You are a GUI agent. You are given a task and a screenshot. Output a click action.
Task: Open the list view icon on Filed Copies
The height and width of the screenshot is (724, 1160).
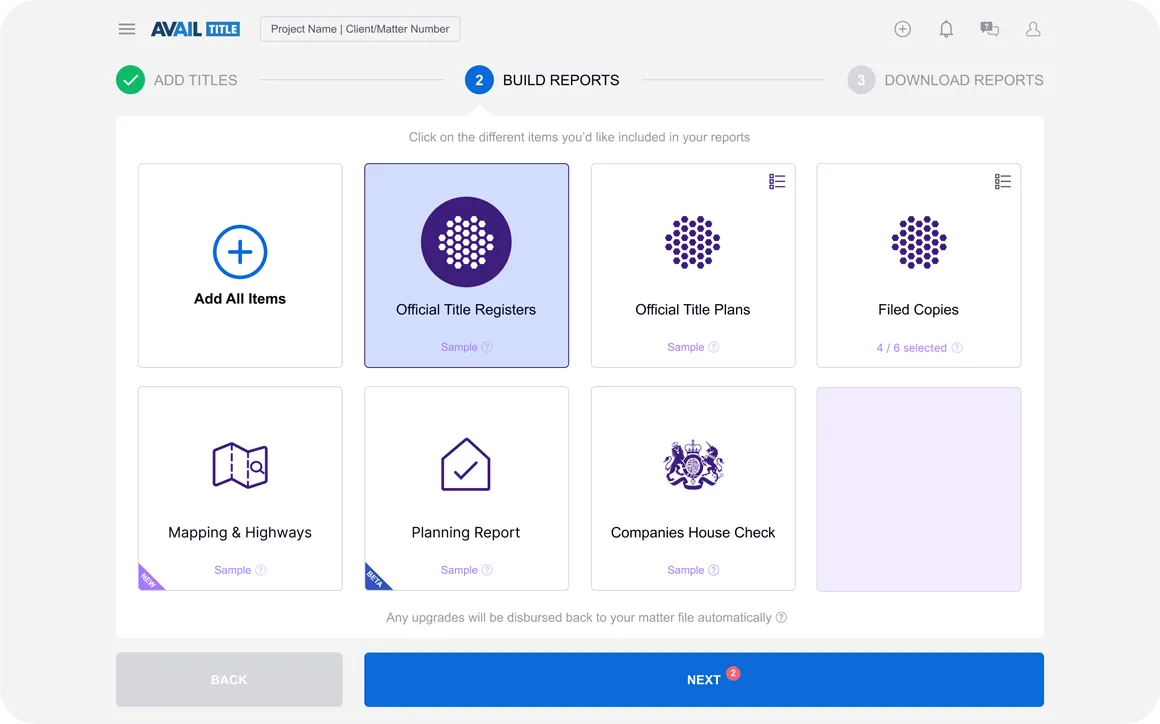[1003, 181]
